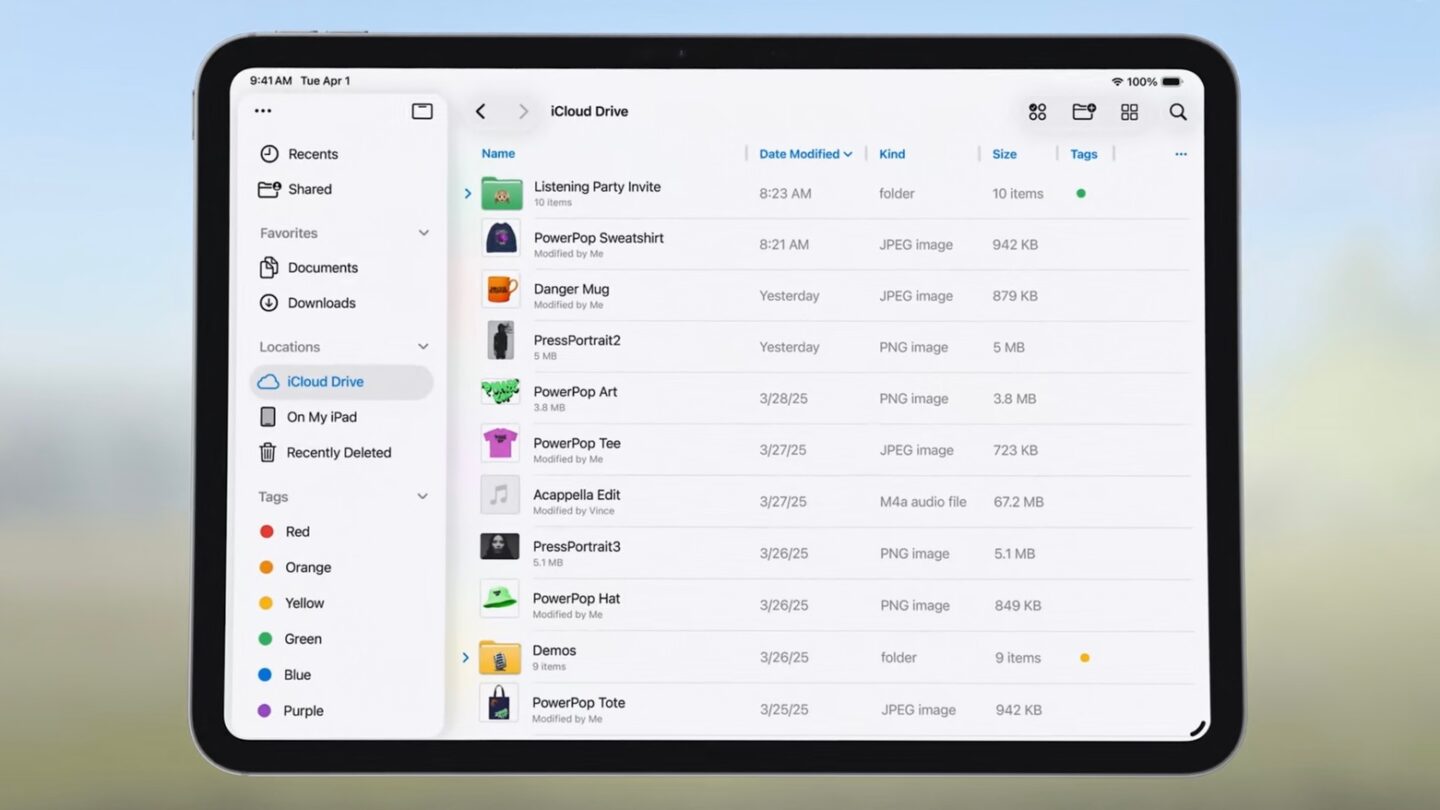Expand the Demos folder disclosure arrow

point(464,657)
